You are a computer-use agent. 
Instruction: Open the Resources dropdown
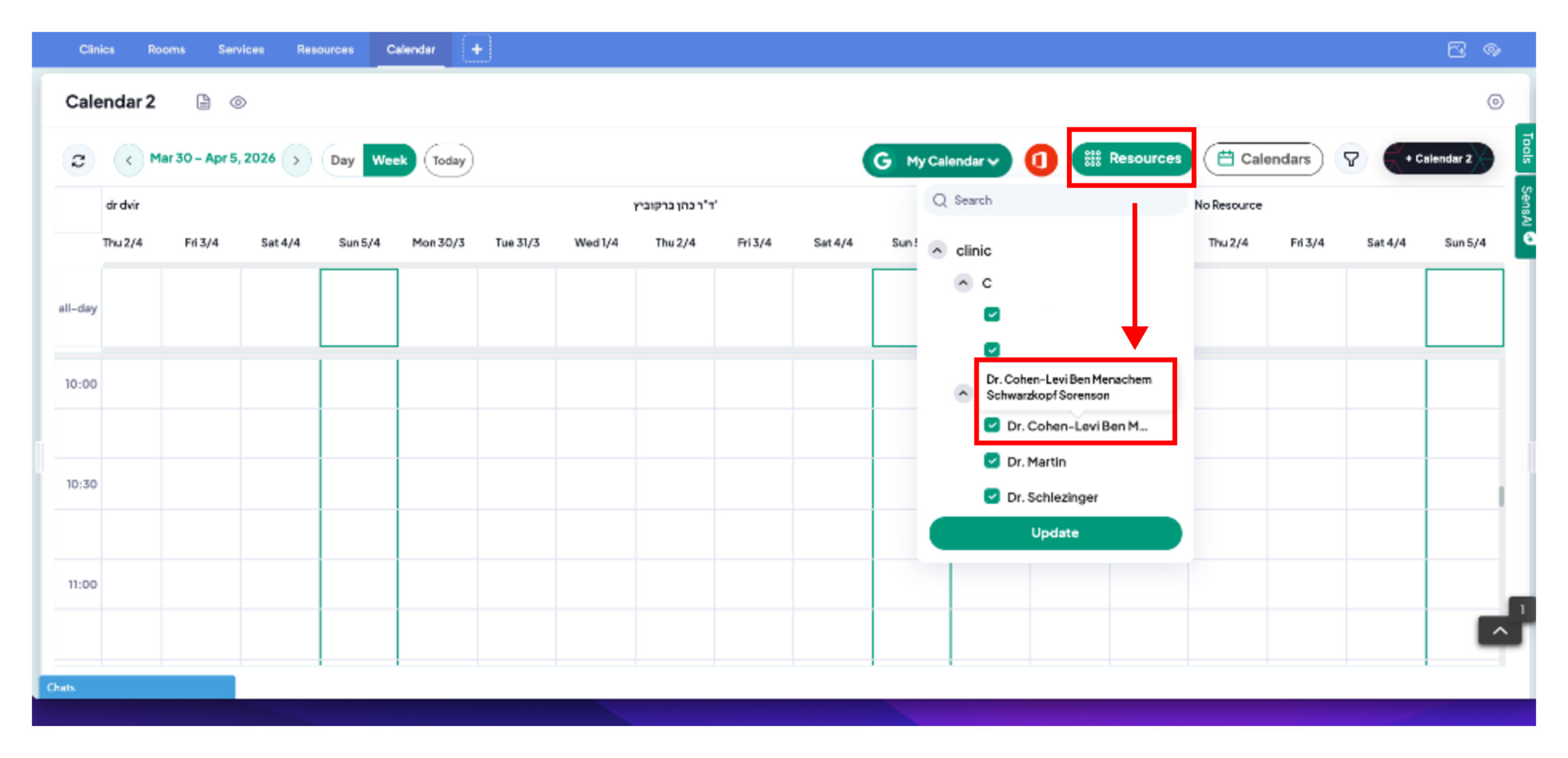pyautogui.click(x=1131, y=159)
